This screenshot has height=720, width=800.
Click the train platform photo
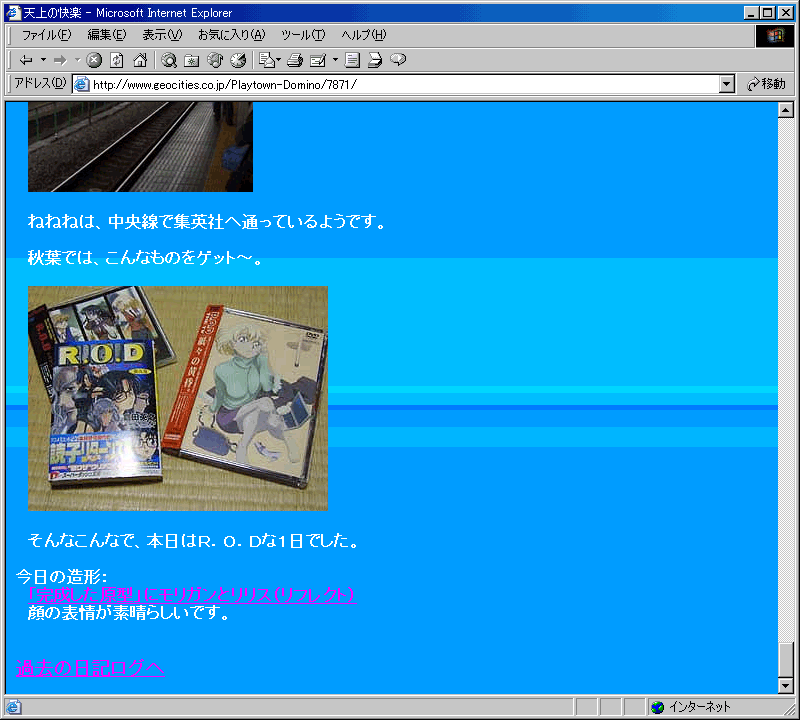pos(140,147)
